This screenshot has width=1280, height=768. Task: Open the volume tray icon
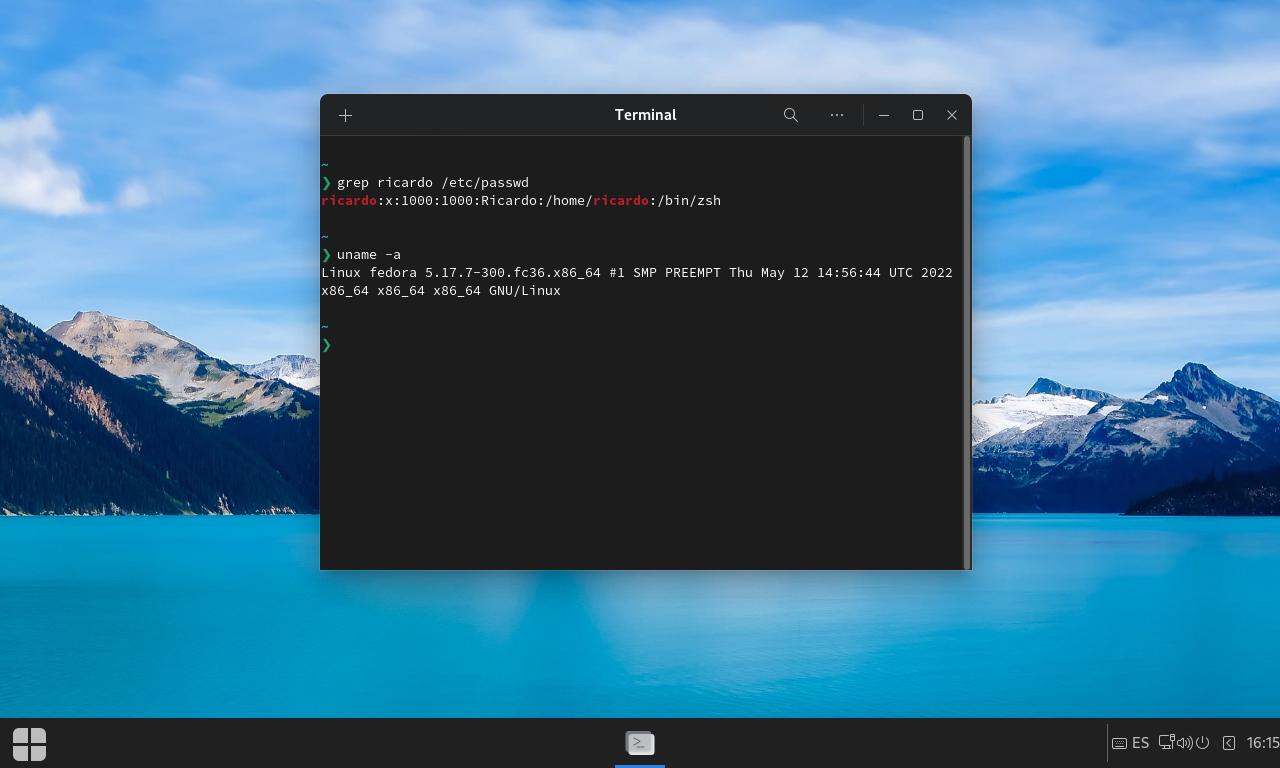click(1184, 743)
